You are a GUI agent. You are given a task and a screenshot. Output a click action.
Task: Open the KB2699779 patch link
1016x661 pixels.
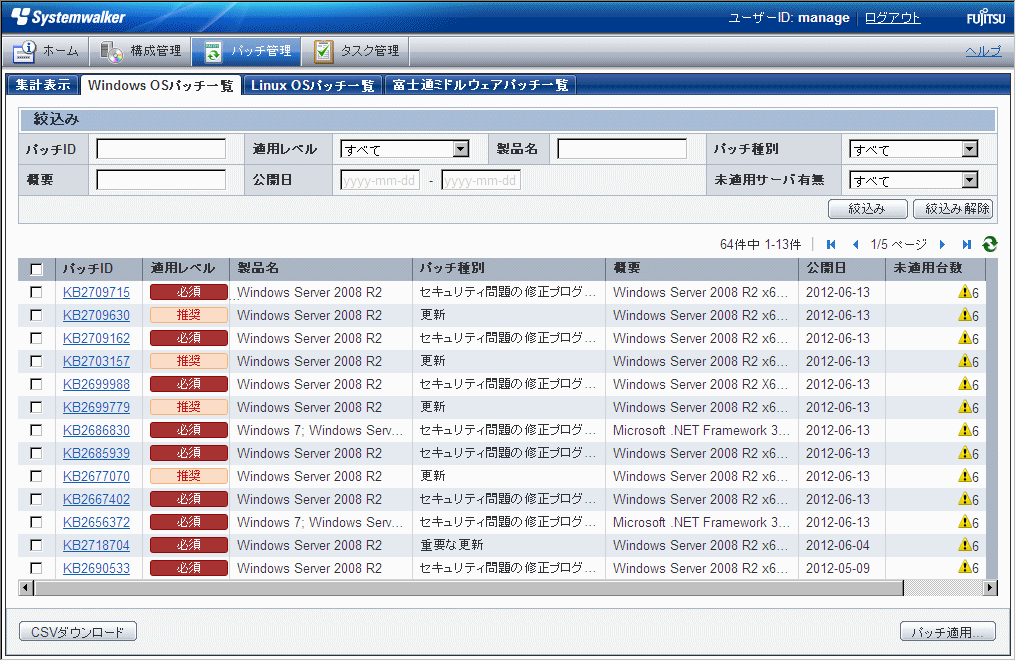click(96, 408)
